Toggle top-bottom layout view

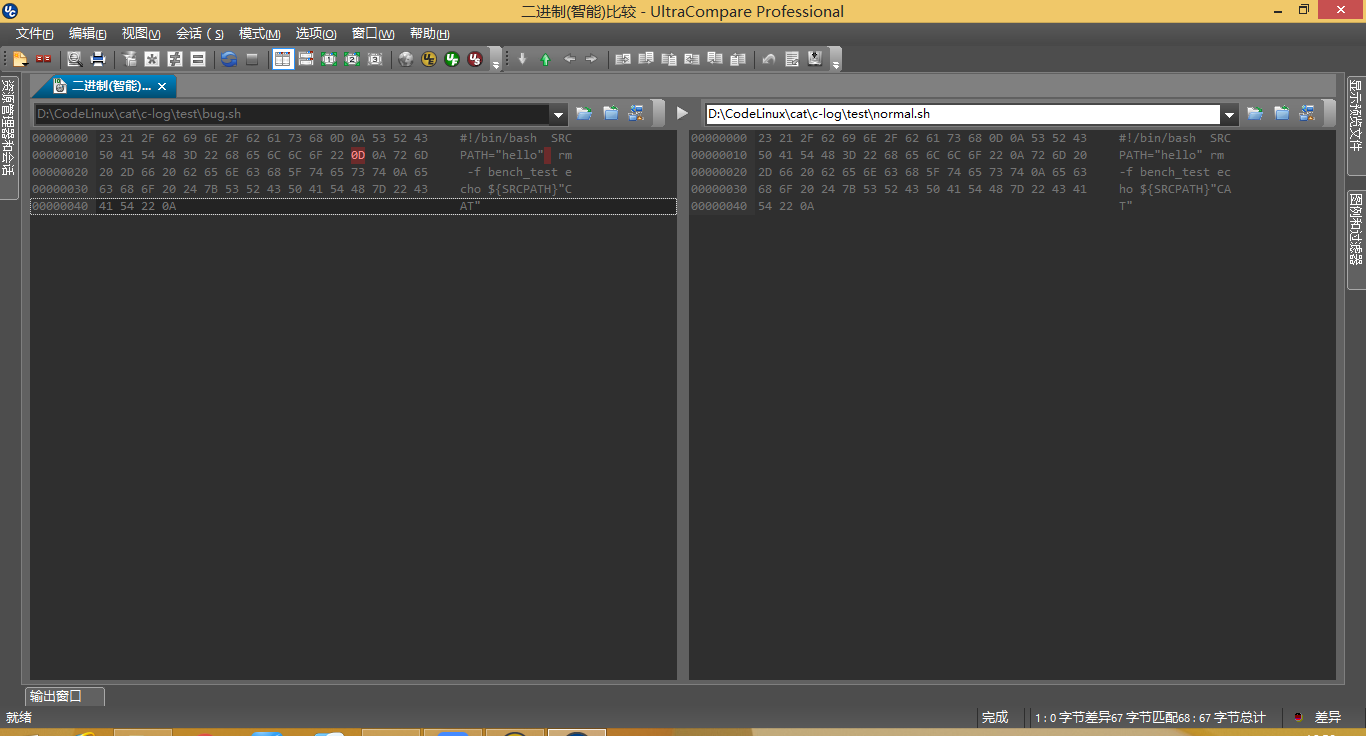(306, 59)
